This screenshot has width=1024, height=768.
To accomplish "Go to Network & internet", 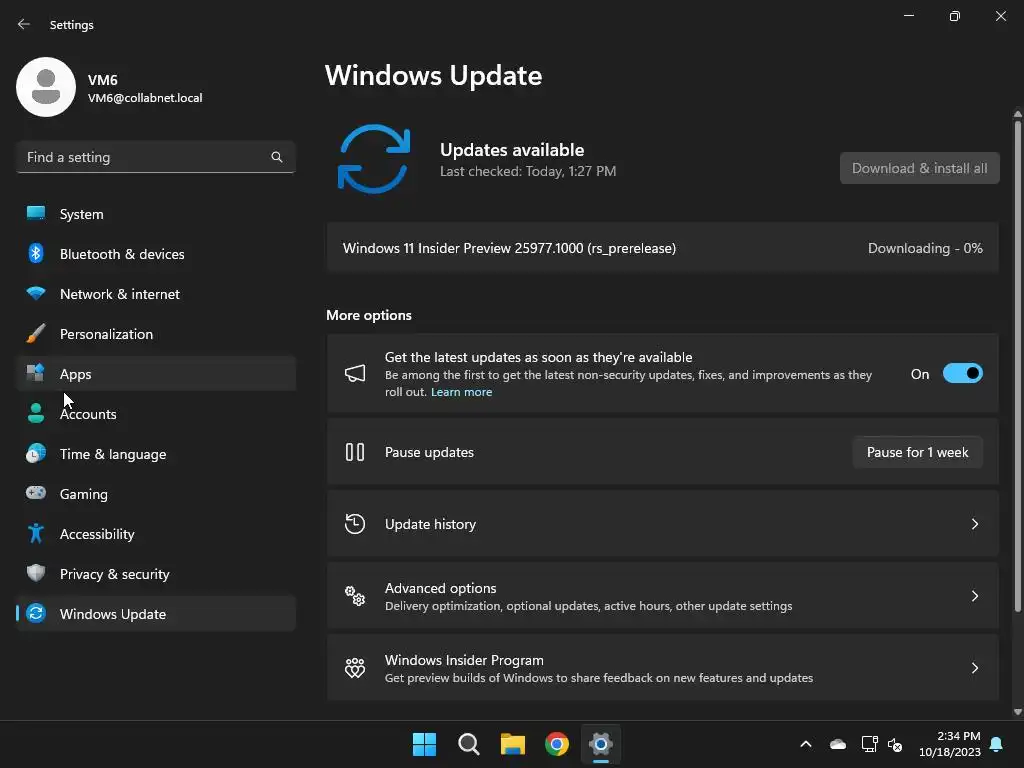I will (x=156, y=293).
